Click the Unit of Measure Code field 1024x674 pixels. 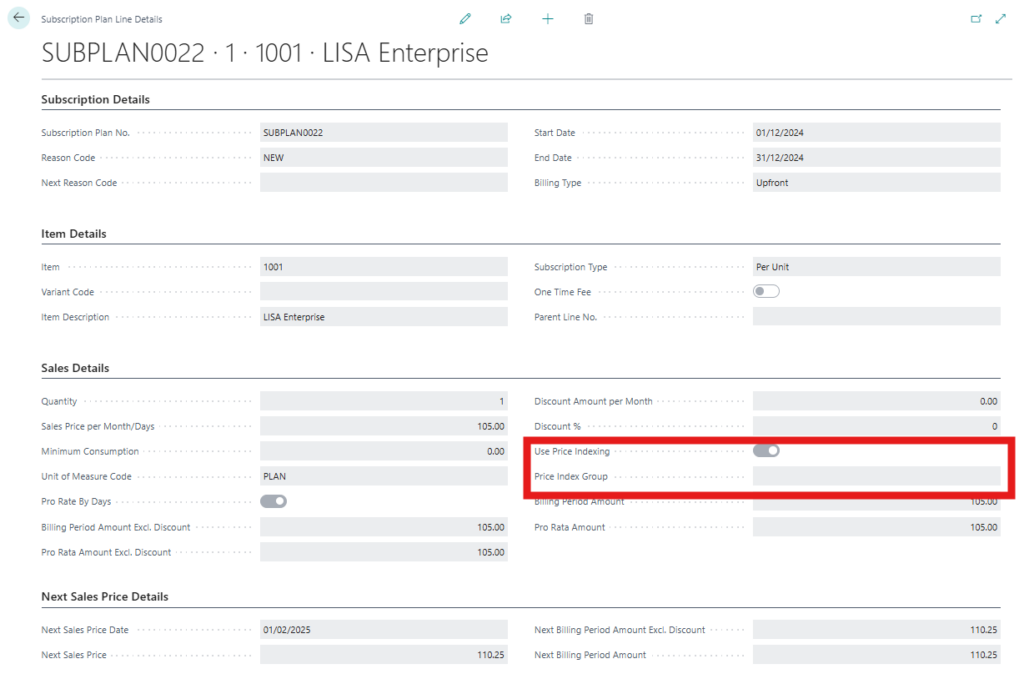(383, 477)
